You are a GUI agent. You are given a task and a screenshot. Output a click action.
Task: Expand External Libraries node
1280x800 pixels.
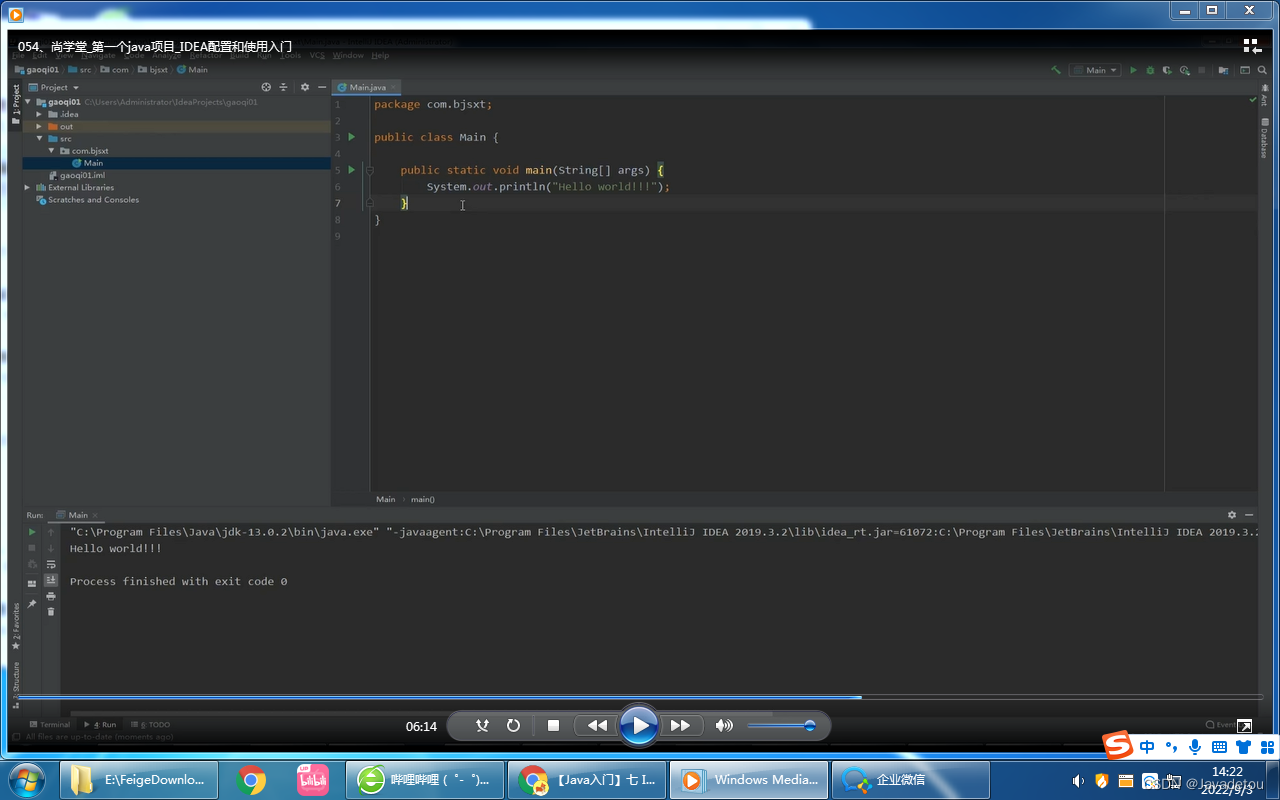coord(28,187)
